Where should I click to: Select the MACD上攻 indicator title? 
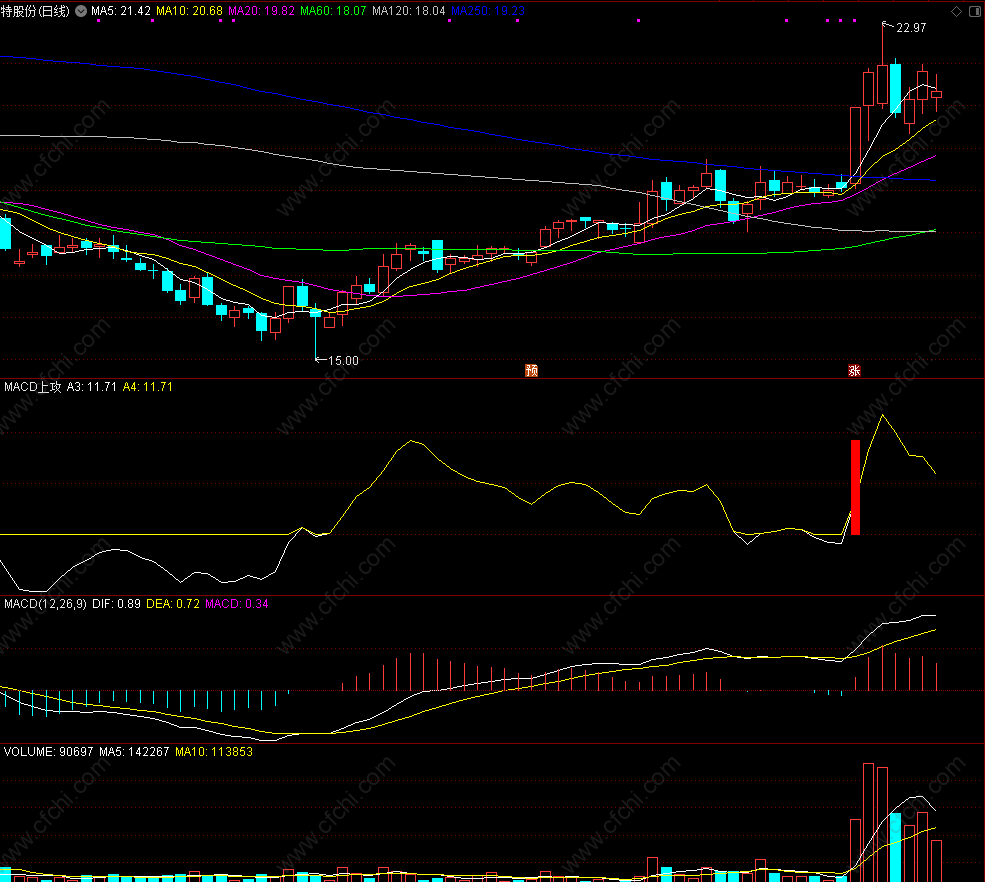33,387
